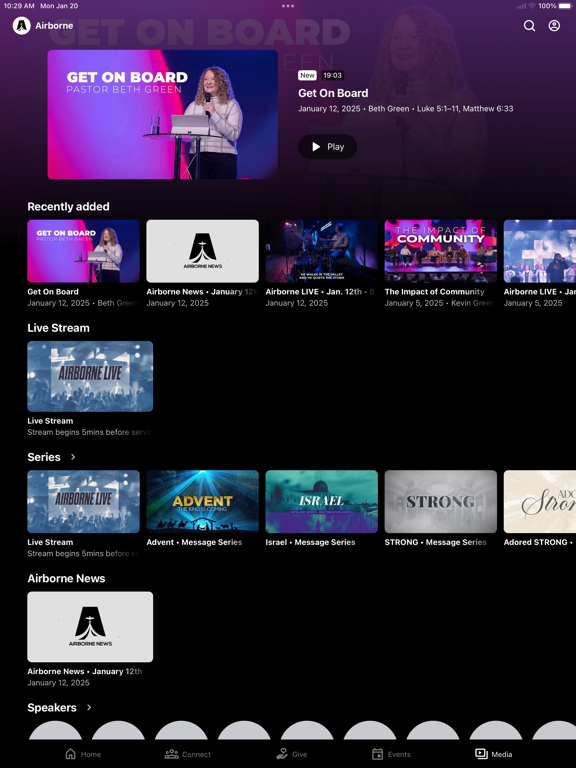The height and width of the screenshot is (768, 576).
Task: Tap the New badge on featured sermon
Action: coord(307,75)
